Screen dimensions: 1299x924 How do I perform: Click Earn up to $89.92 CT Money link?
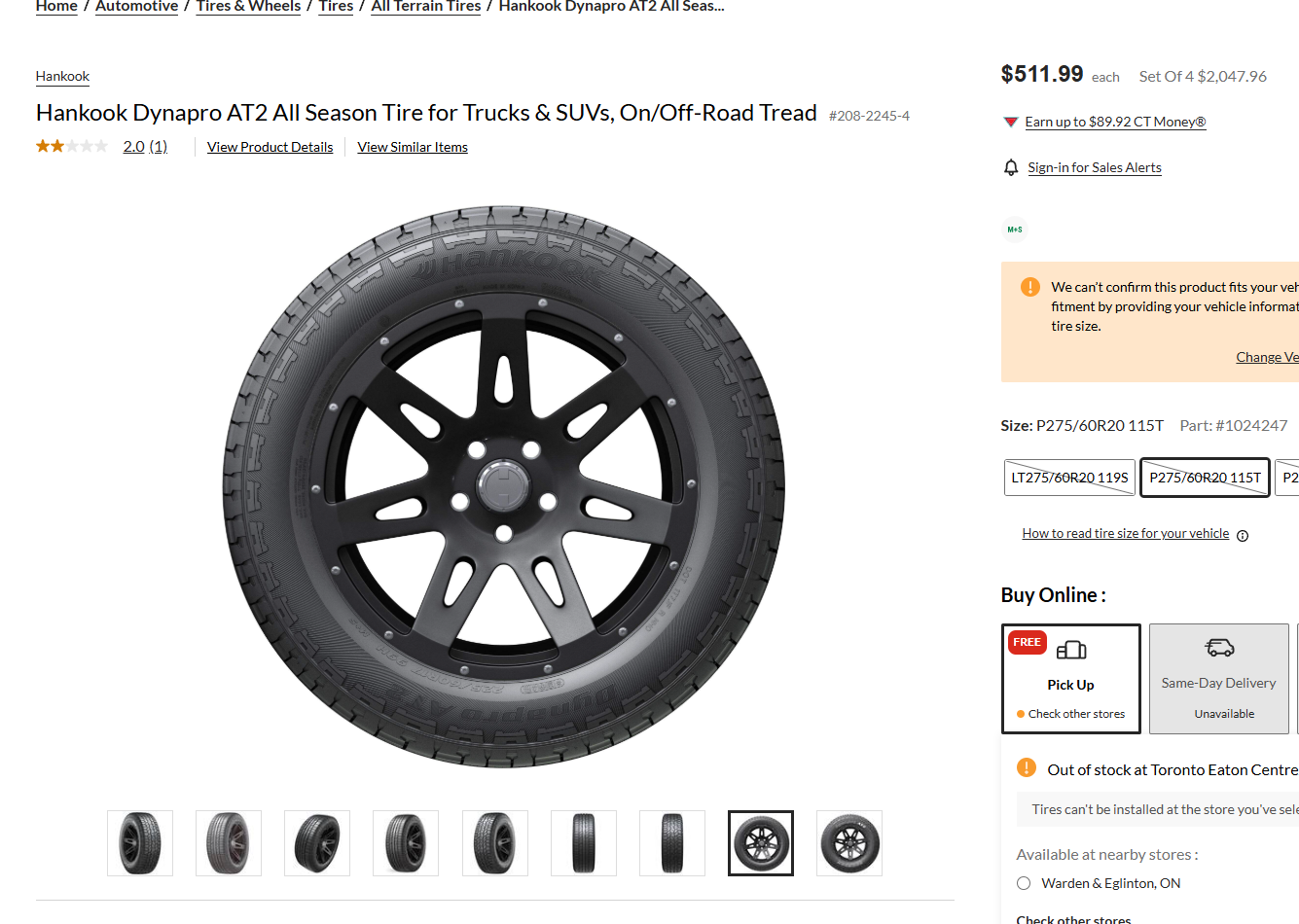click(x=1115, y=122)
